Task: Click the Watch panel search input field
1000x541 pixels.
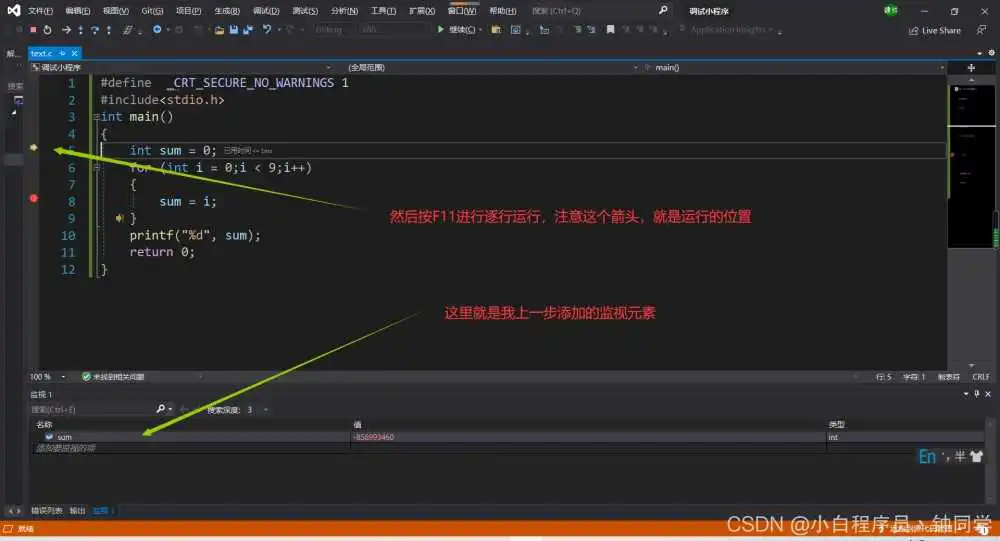Action: [90, 409]
